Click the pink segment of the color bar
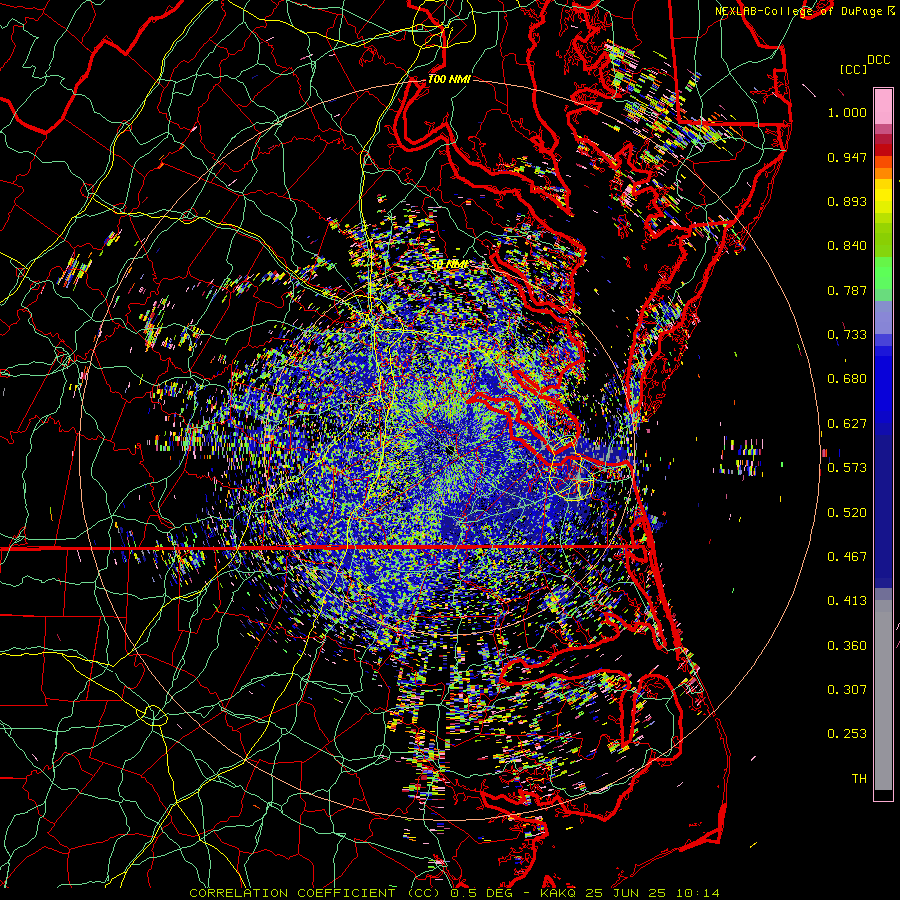 point(883,107)
